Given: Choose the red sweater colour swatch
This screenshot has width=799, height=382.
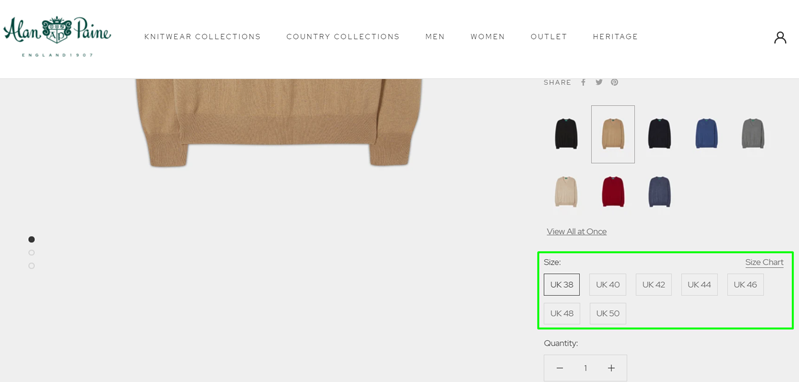Looking at the screenshot, I should tap(613, 192).
